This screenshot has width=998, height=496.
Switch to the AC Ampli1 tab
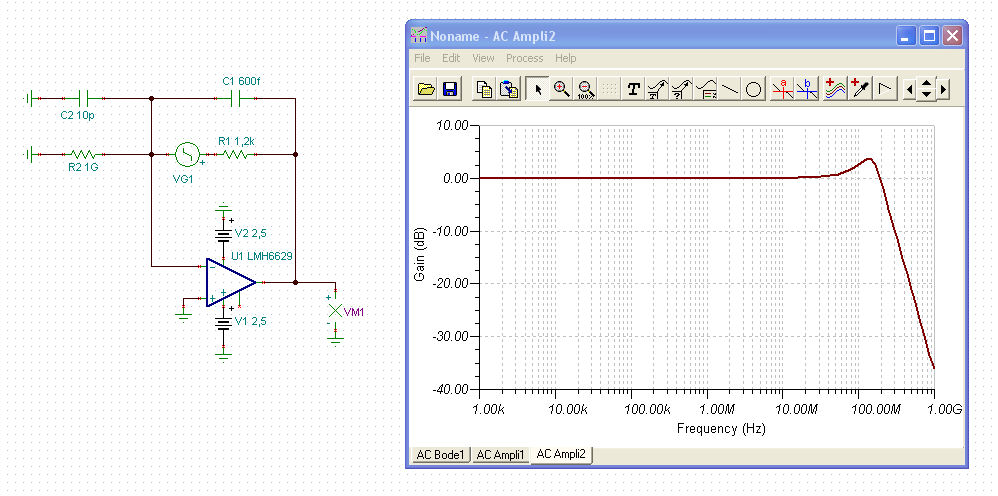501,455
